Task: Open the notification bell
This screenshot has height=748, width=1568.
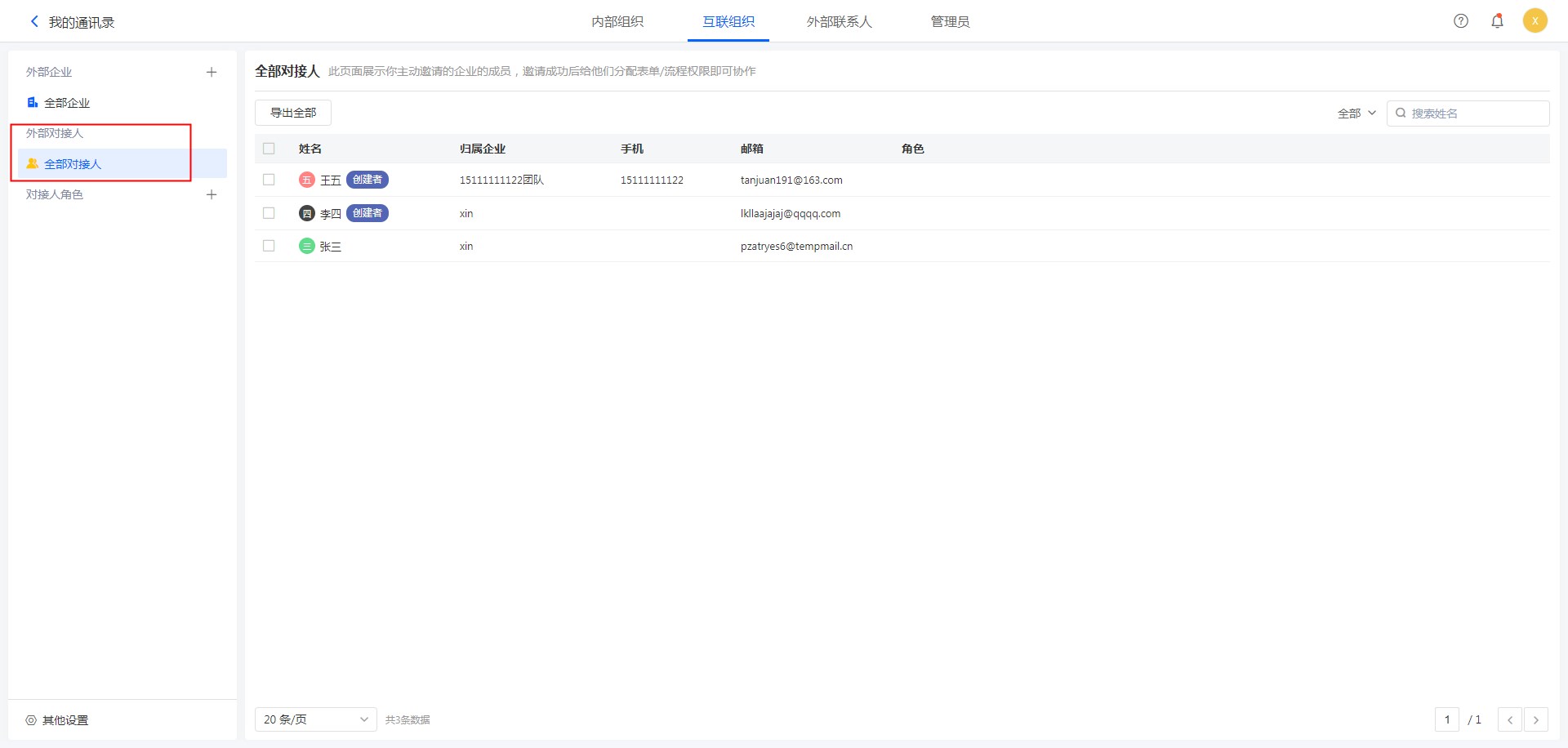Action: tap(1497, 21)
